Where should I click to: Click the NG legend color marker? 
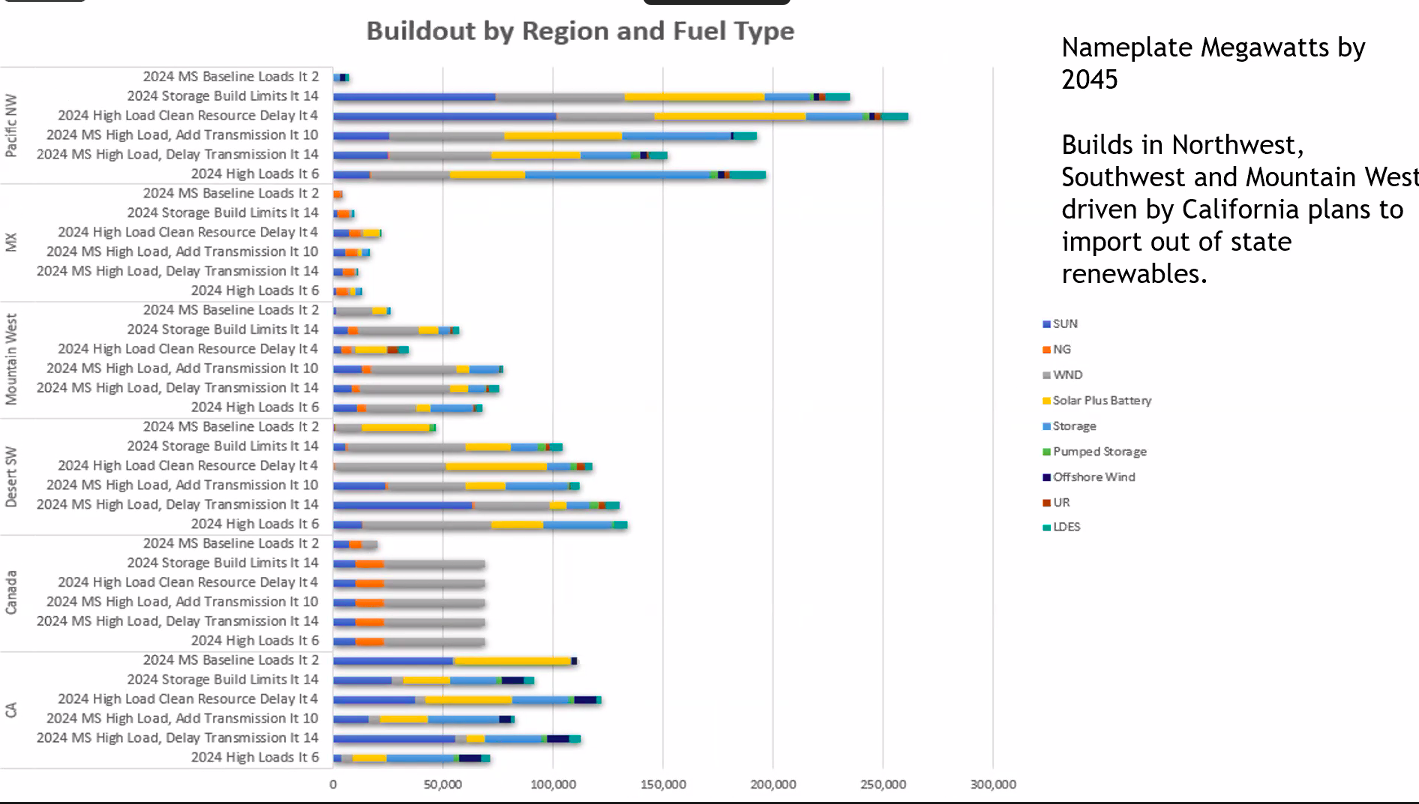(1046, 350)
